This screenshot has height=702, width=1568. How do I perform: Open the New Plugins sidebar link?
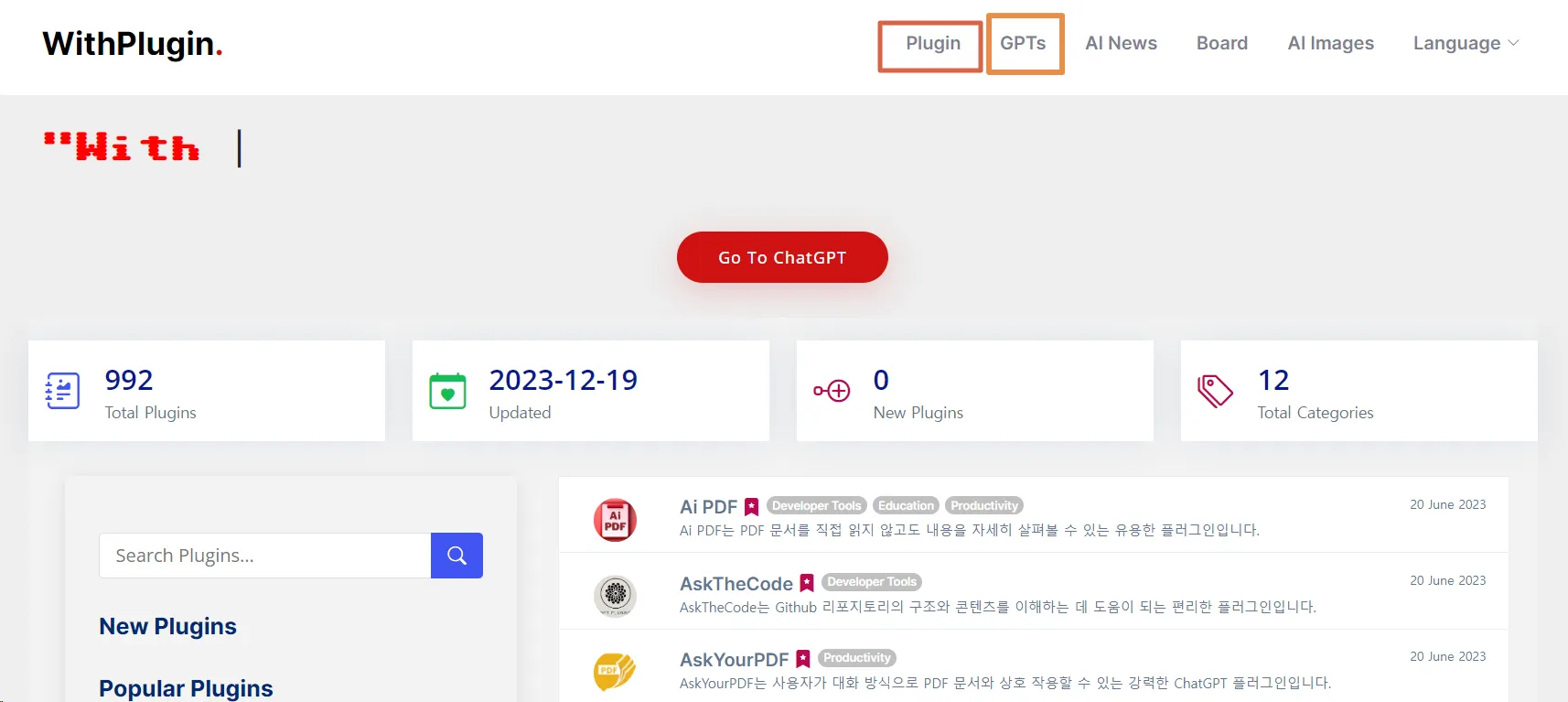167,626
